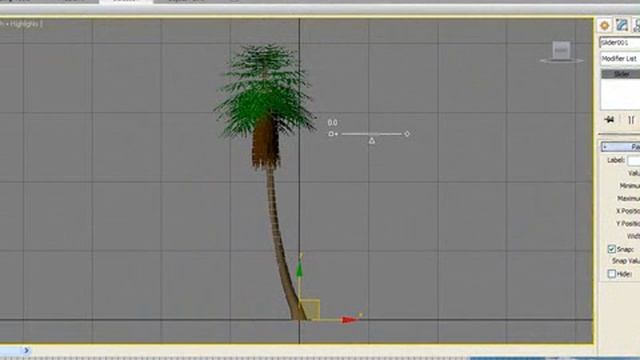Click the slider manipulator move handle square
The width and height of the screenshot is (640, 360).
click(331, 134)
